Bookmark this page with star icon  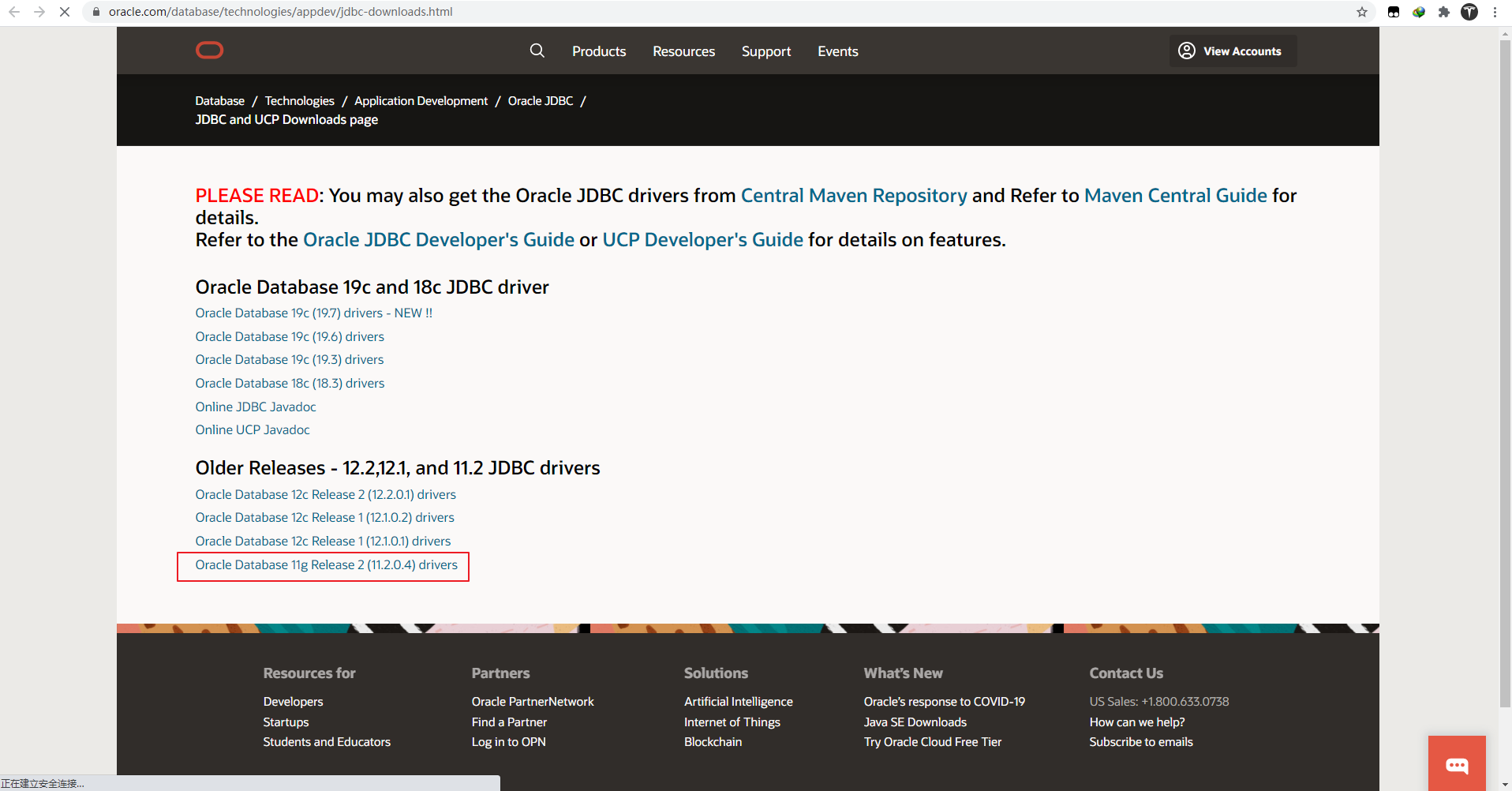[x=1362, y=12]
